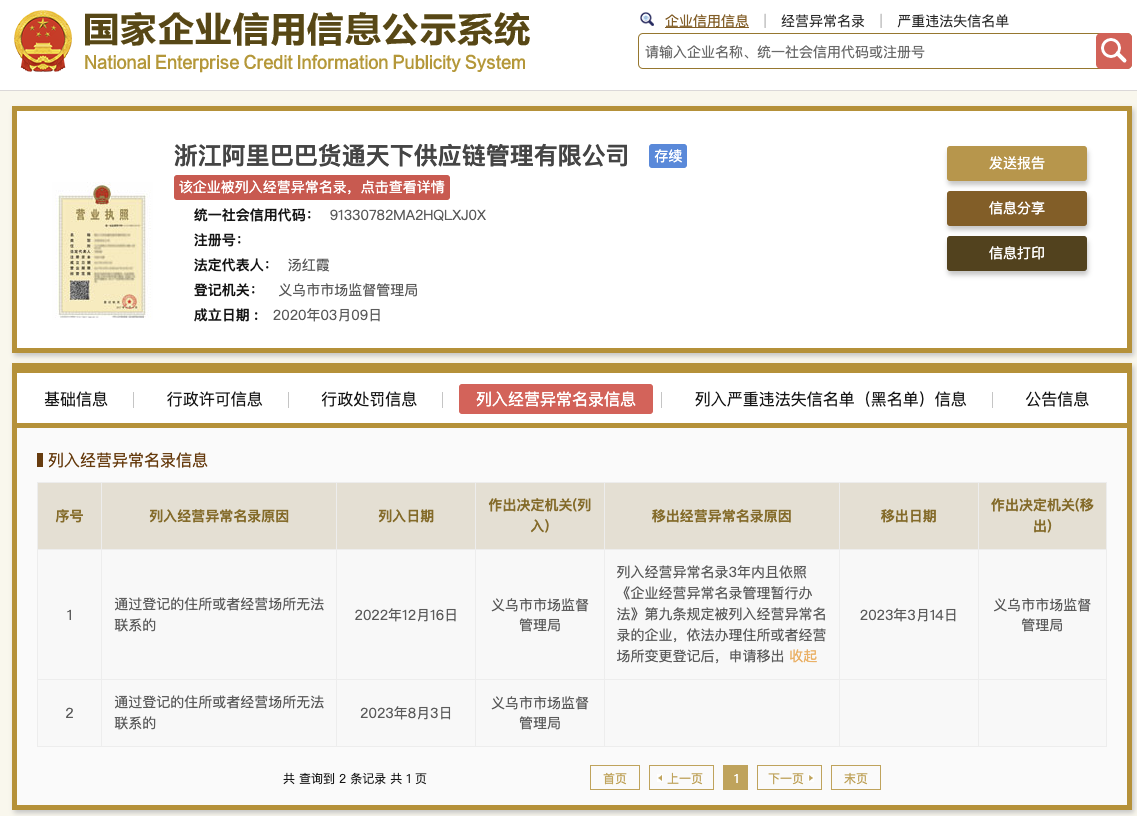Click the registration authority value 义乌市市场监督管理局
The width and height of the screenshot is (1137, 816).
348,290
